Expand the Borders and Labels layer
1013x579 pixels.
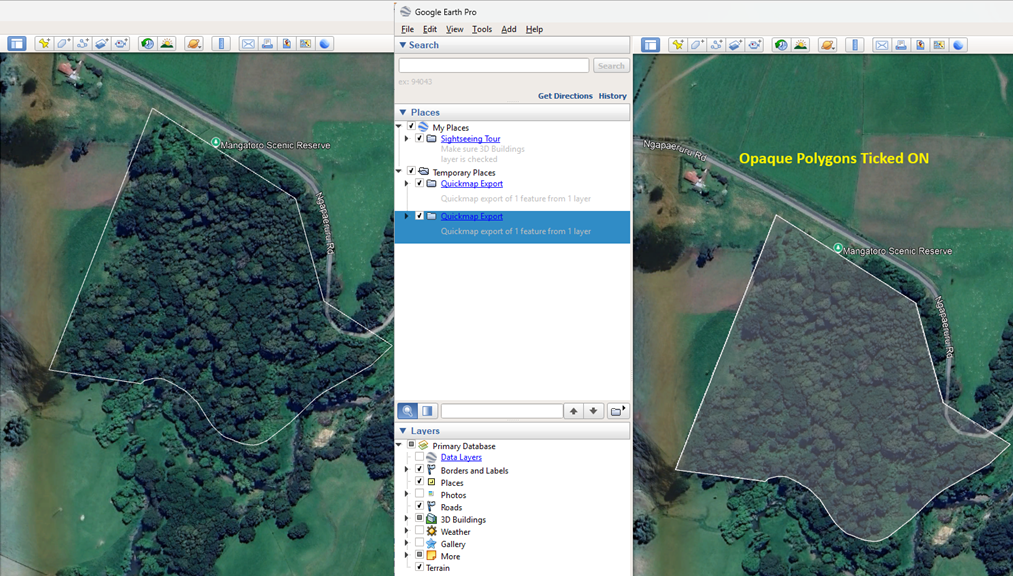(x=407, y=470)
